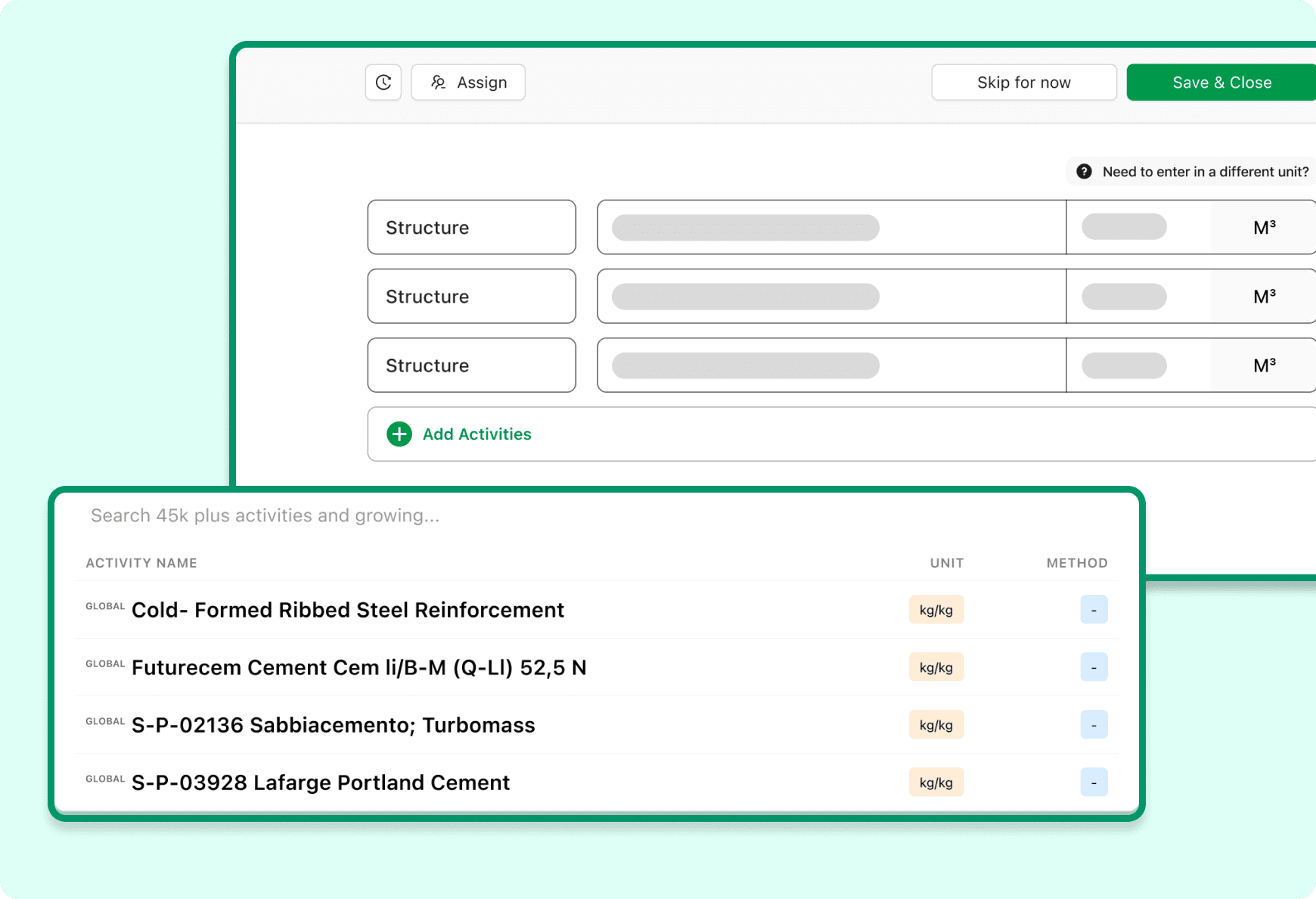Open the third Structure category dropdown
The image size is (1316, 899).
[x=471, y=366]
